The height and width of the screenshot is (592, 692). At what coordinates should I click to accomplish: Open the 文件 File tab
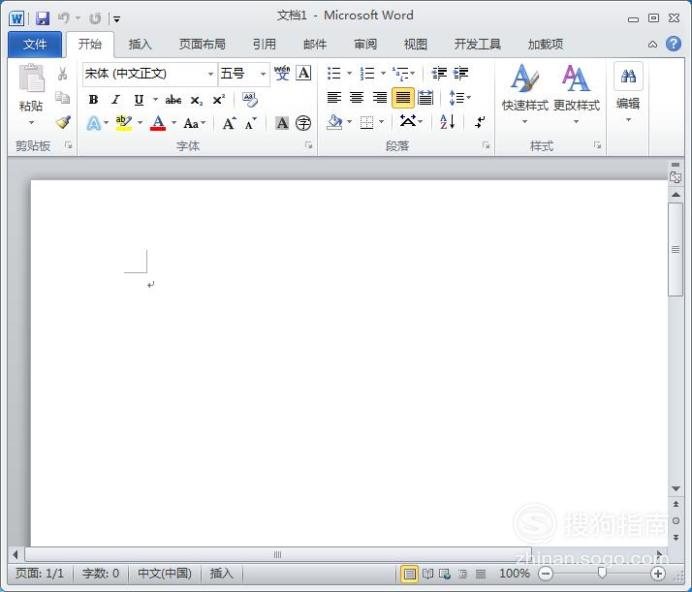coord(35,44)
